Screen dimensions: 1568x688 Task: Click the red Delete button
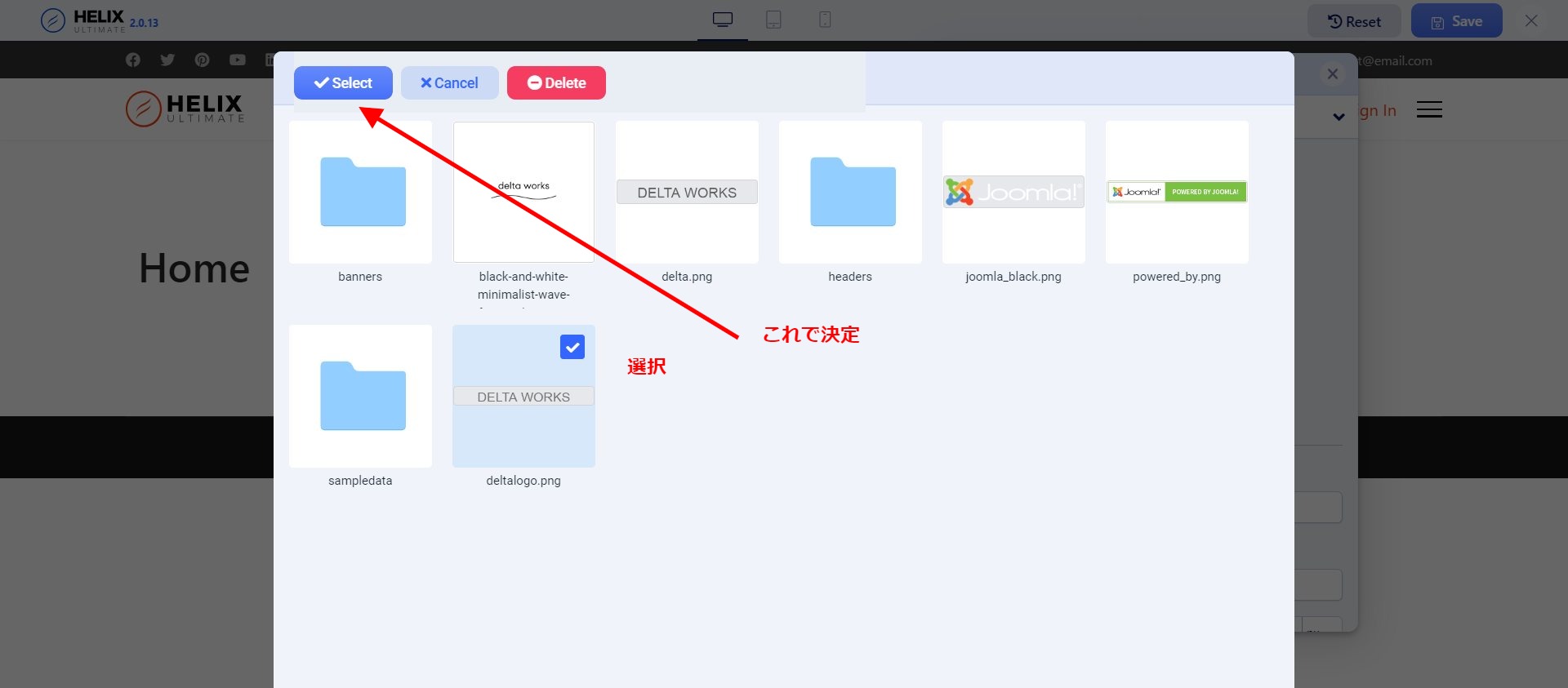(x=556, y=83)
